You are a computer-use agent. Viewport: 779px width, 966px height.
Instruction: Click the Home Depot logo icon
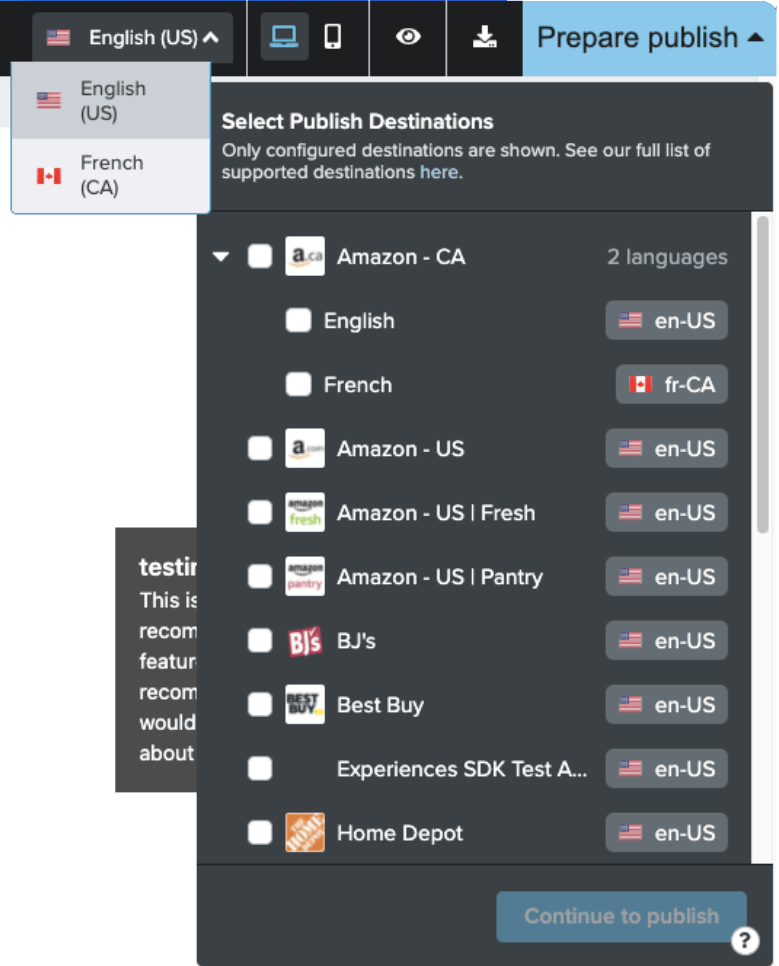tap(304, 832)
